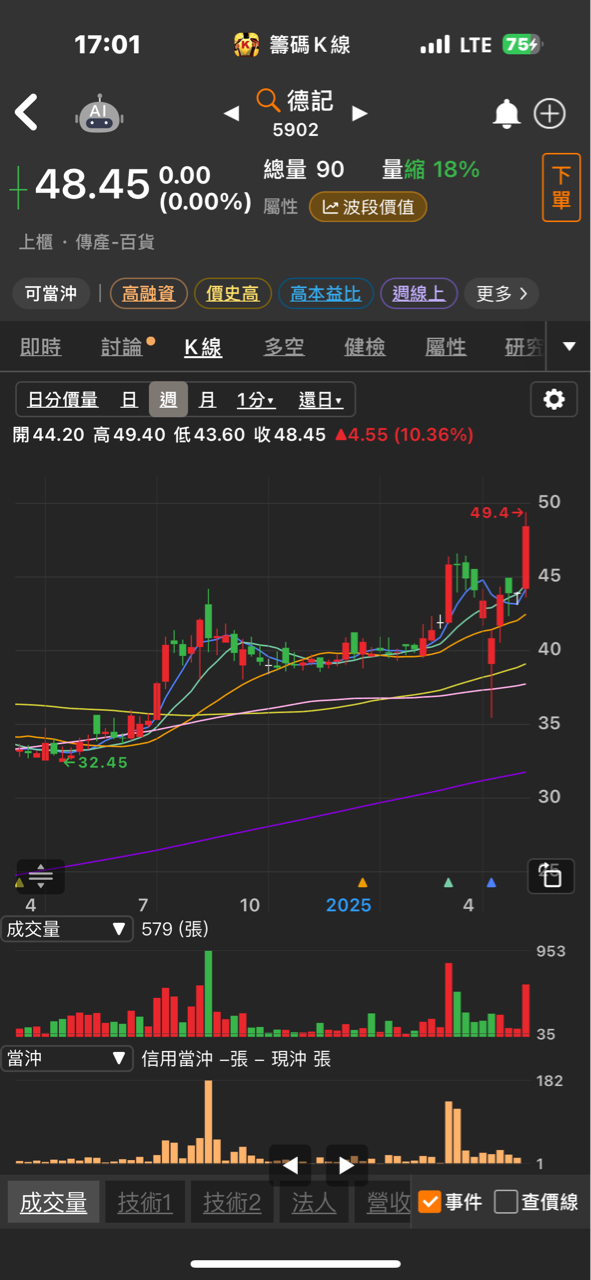Screen dimensions: 591x1280
Task: Expand the 1分 interval dropdown
Action: (256, 400)
